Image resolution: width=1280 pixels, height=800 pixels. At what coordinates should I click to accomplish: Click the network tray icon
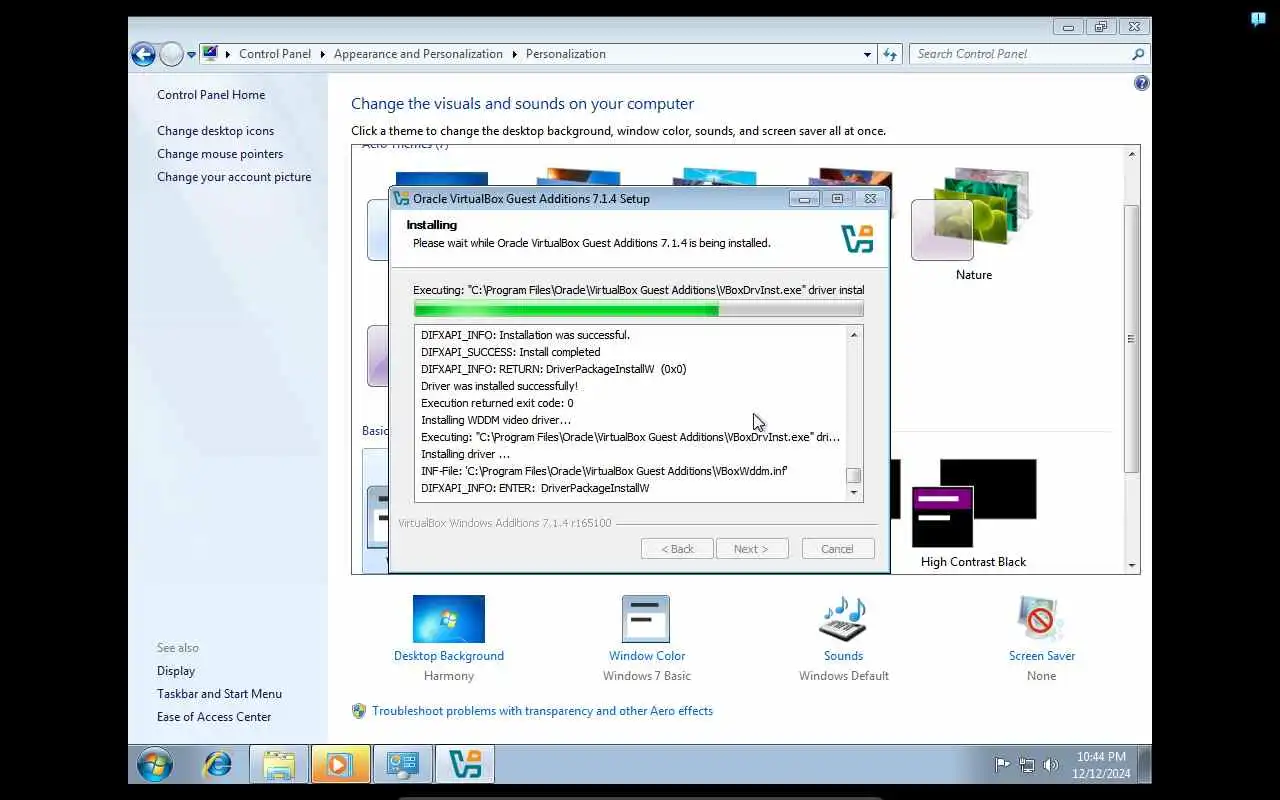point(1027,765)
